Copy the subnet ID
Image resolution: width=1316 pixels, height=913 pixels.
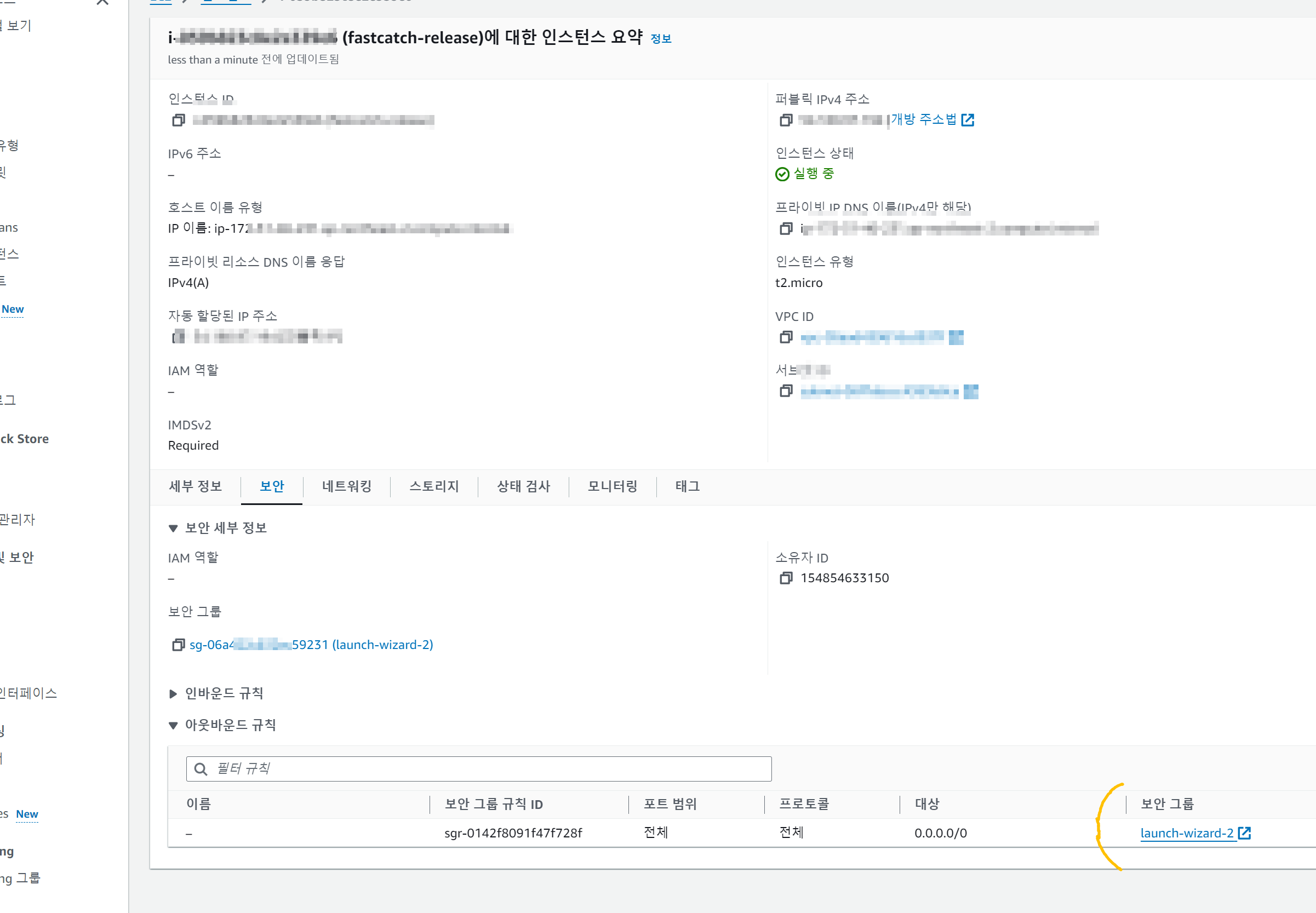coord(786,391)
